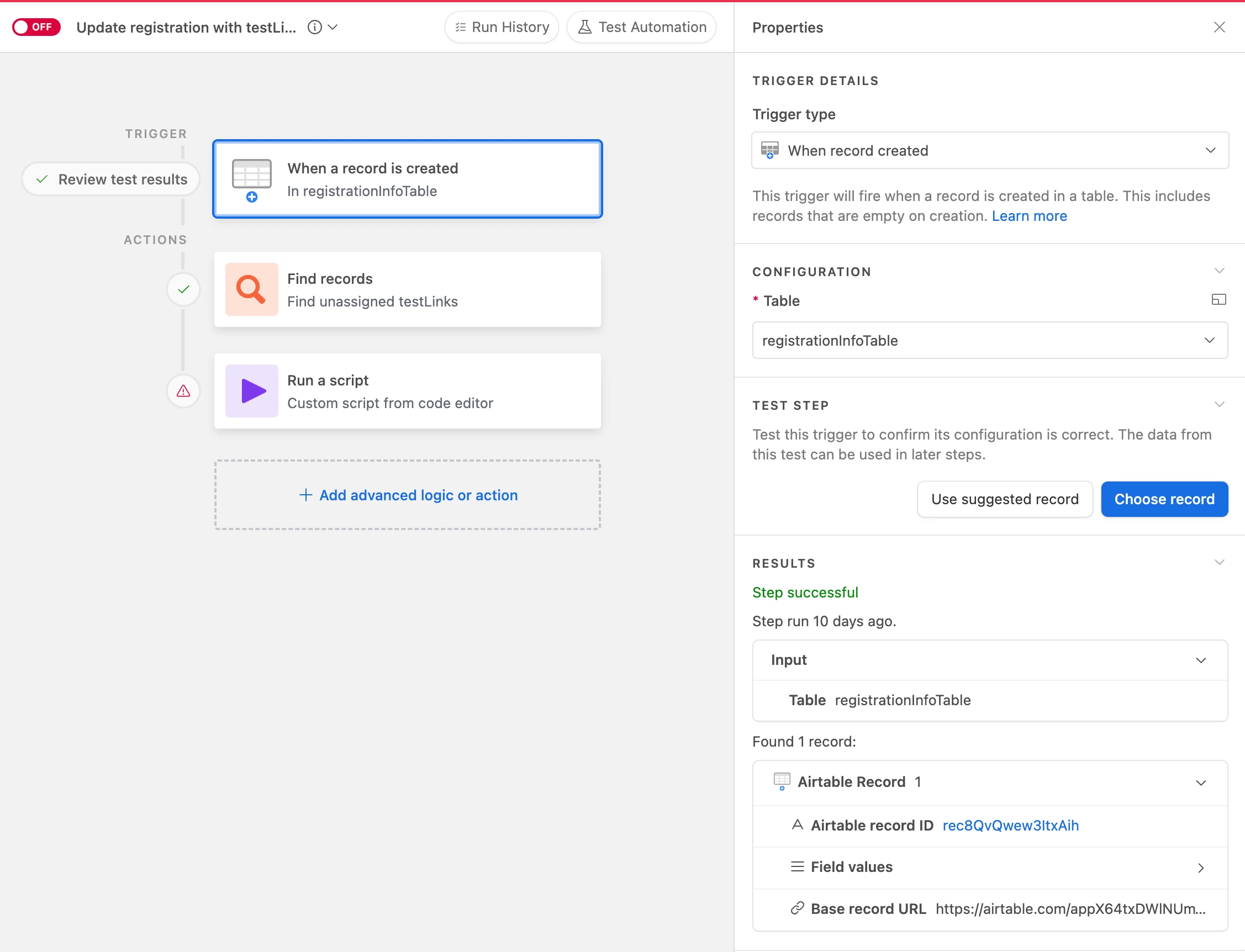Click the warning triangle on script step
The height and width of the screenshot is (952, 1245).
pyautogui.click(x=183, y=390)
